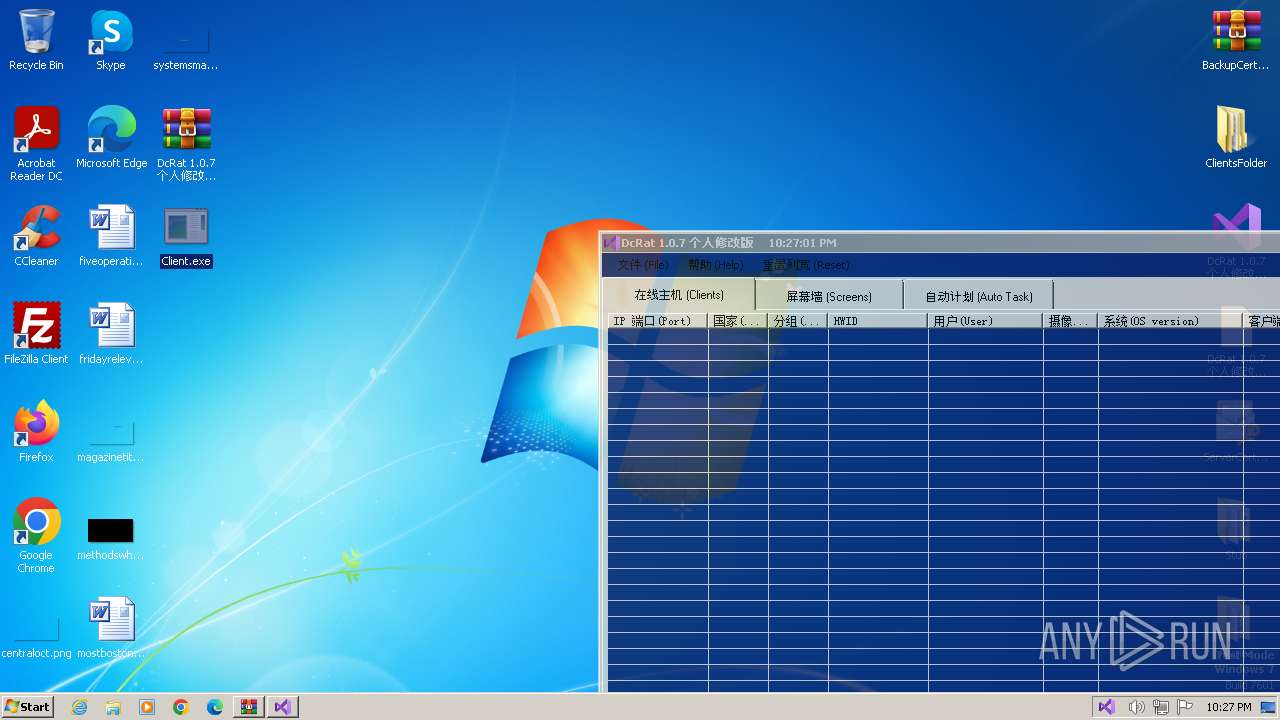Viewport: 1280px width, 720px height.
Task: Open Edge from the taskbar
Action: pyautogui.click(x=215, y=707)
